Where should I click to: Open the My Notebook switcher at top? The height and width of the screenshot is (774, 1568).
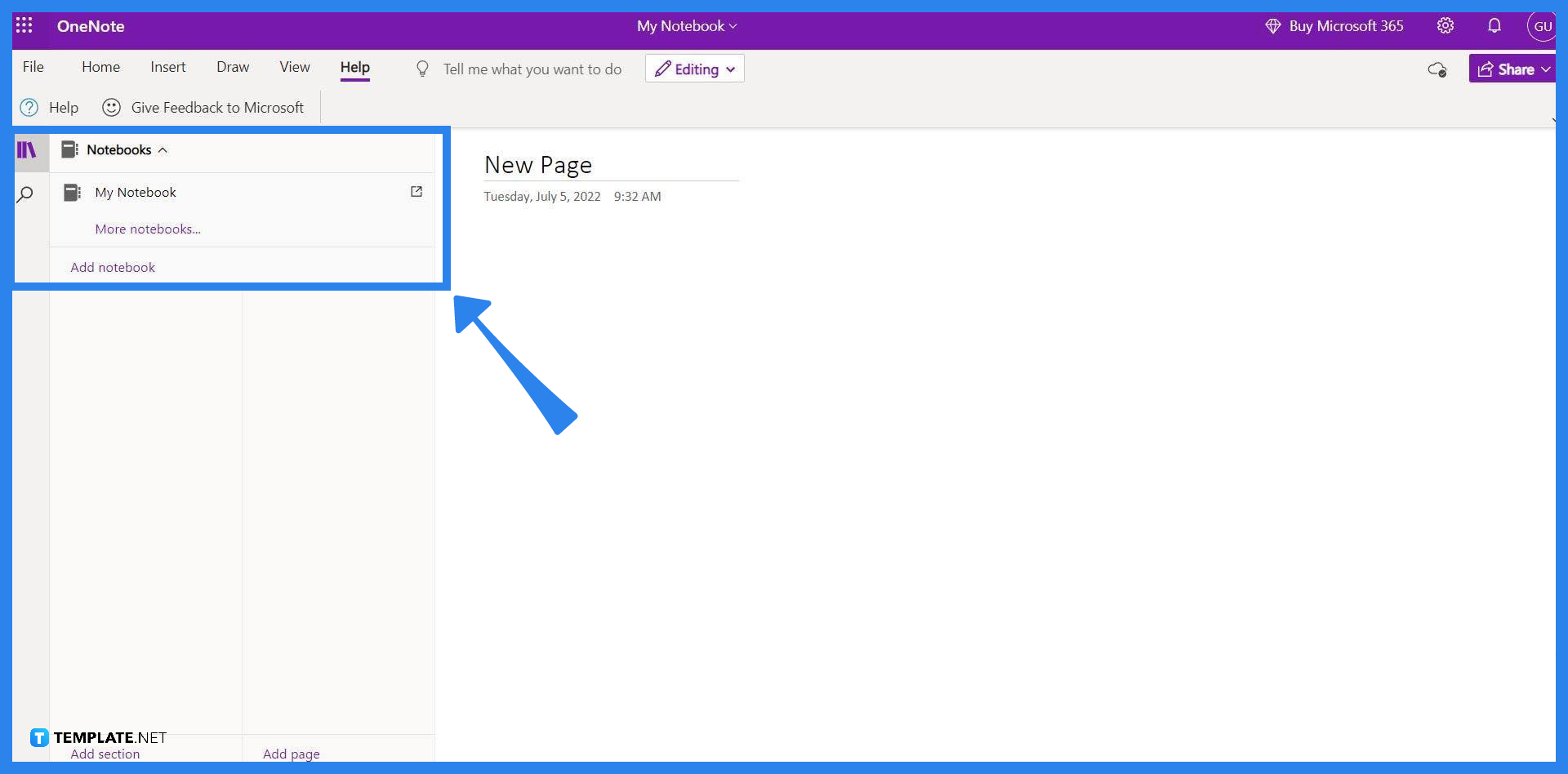686,25
